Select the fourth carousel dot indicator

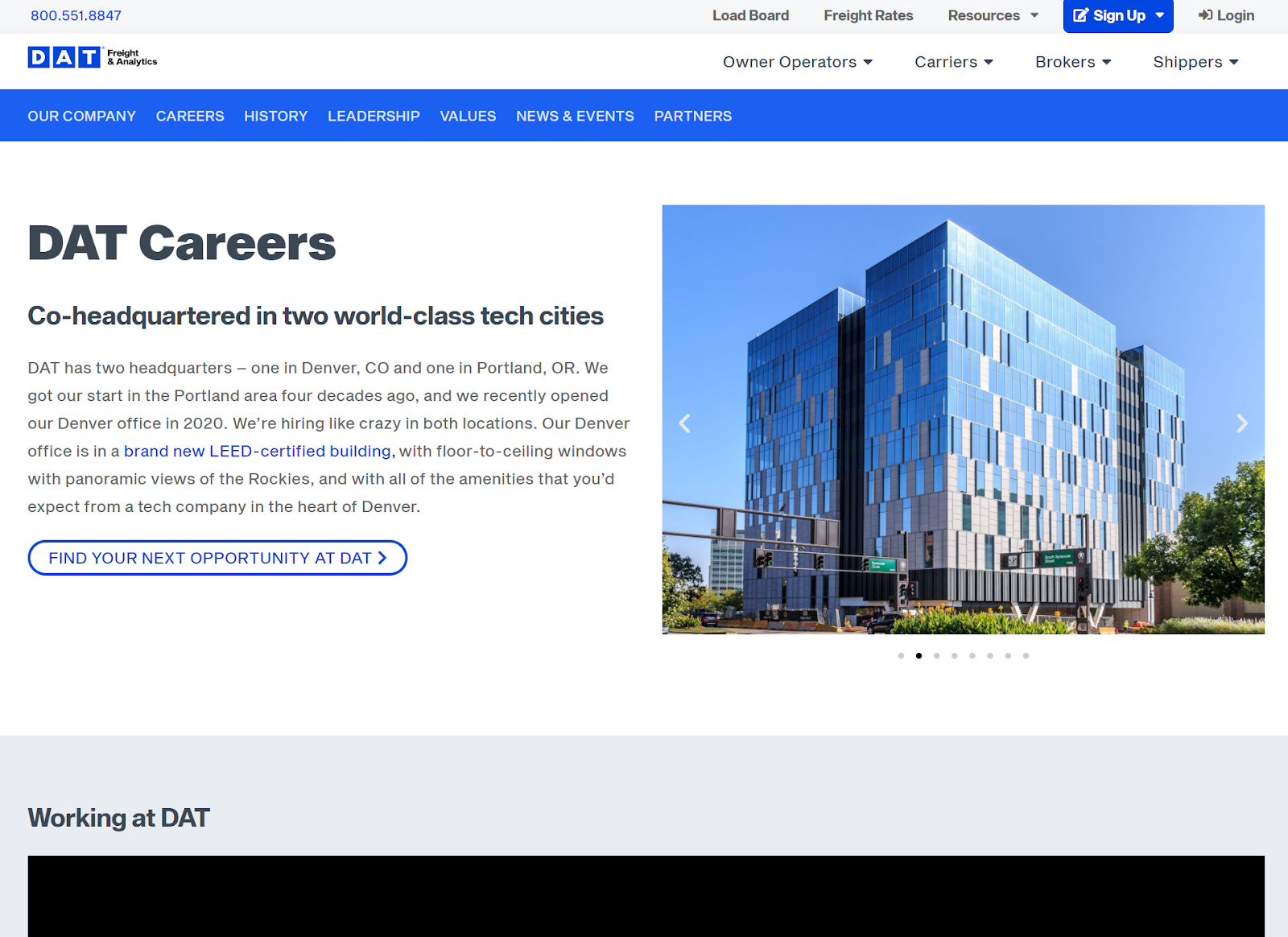pos(954,656)
